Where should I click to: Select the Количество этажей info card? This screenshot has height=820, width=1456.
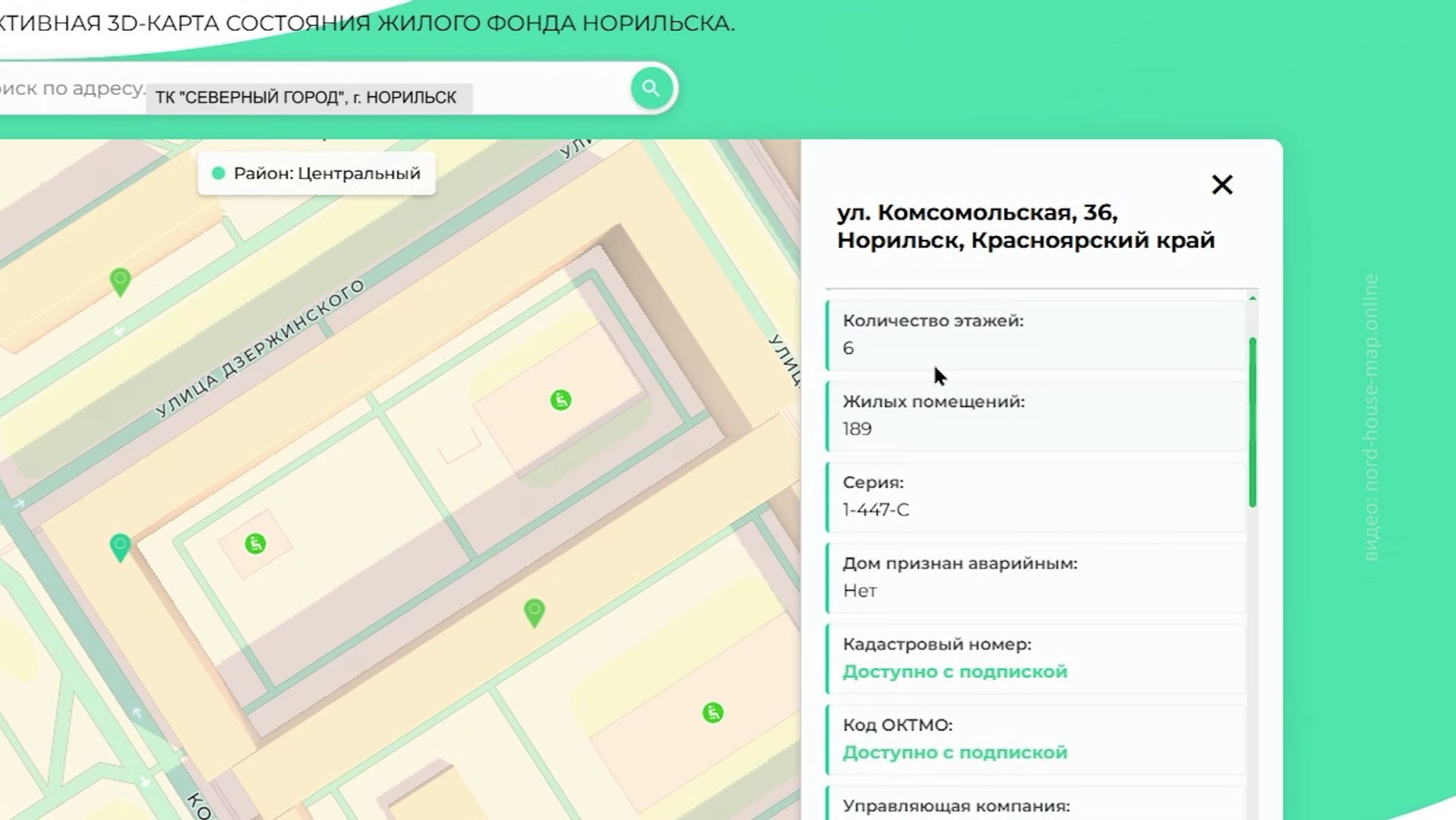1033,334
